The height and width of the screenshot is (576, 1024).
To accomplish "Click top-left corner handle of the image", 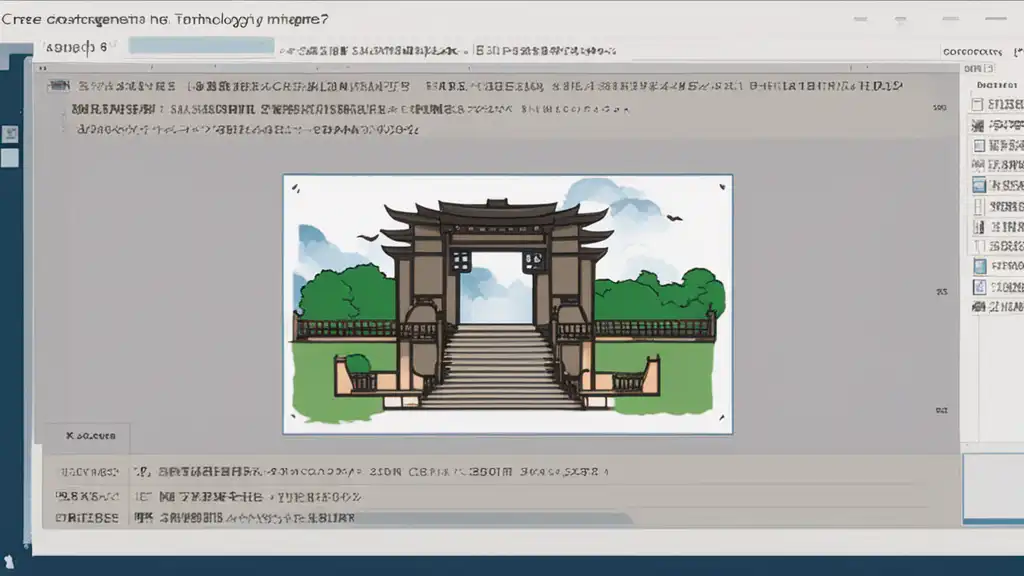I will point(295,188).
